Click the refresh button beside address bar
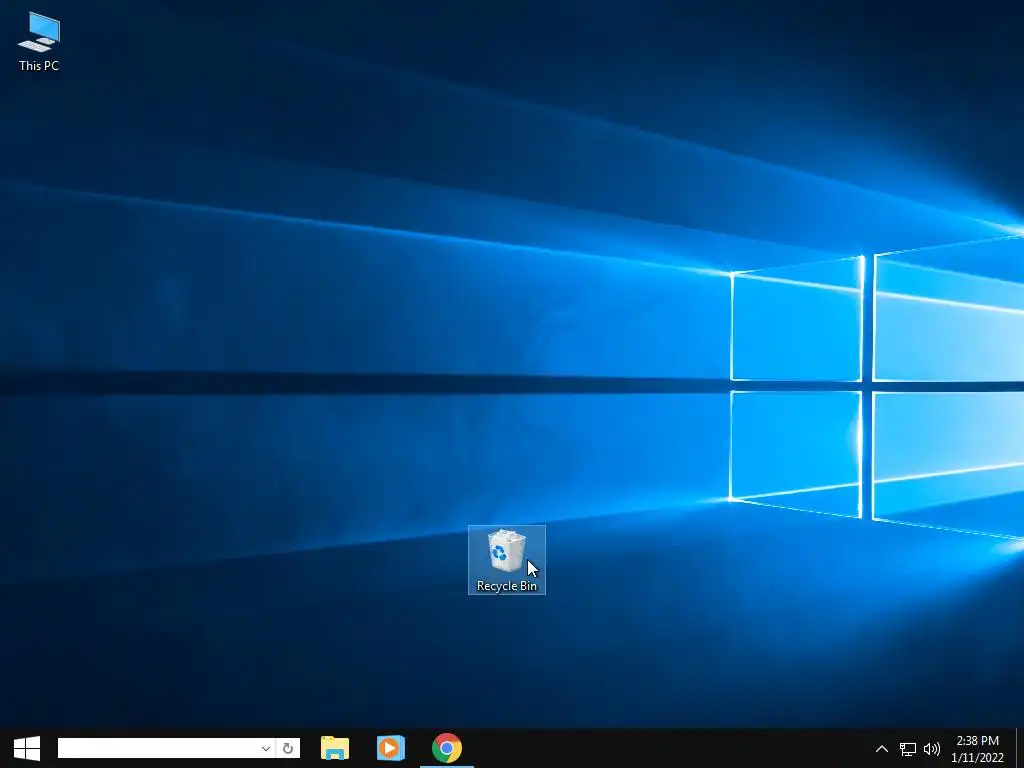The image size is (1024, 768). tap(288, 748)
